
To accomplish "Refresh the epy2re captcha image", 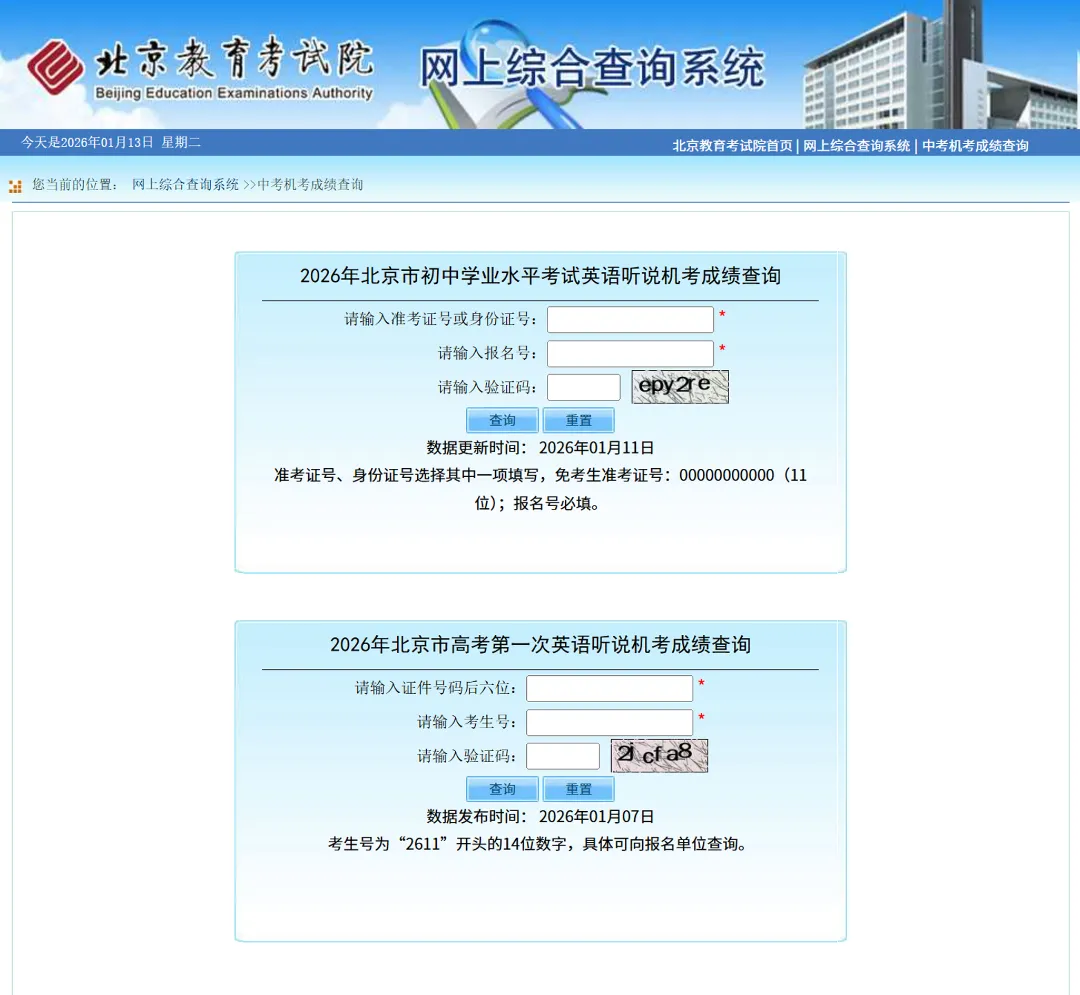I will [680, 387].
